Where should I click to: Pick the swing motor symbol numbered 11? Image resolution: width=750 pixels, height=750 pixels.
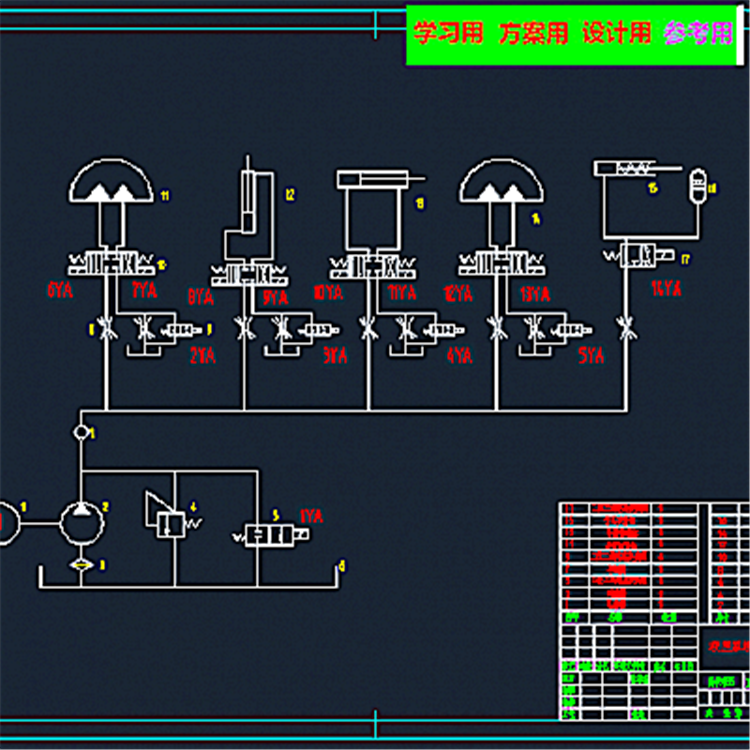pos(111,180)
